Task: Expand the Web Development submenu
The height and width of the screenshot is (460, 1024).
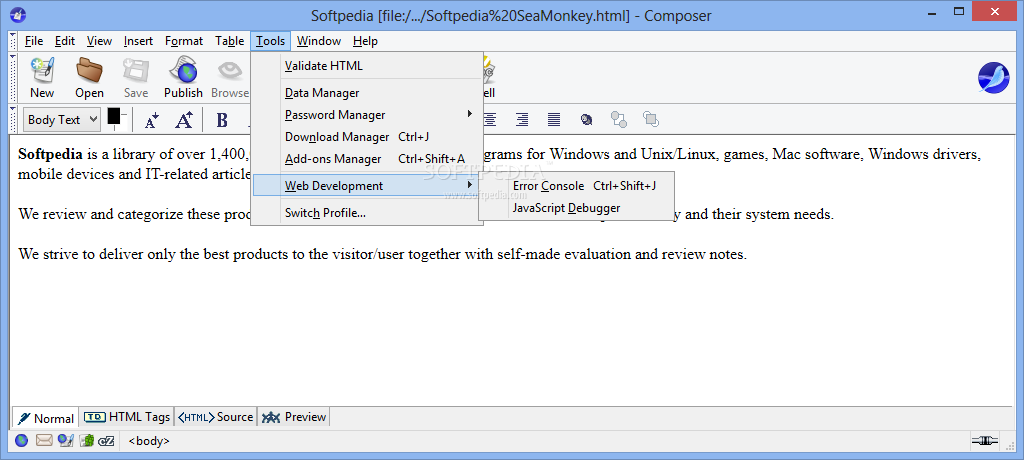Action: [367, 186]
